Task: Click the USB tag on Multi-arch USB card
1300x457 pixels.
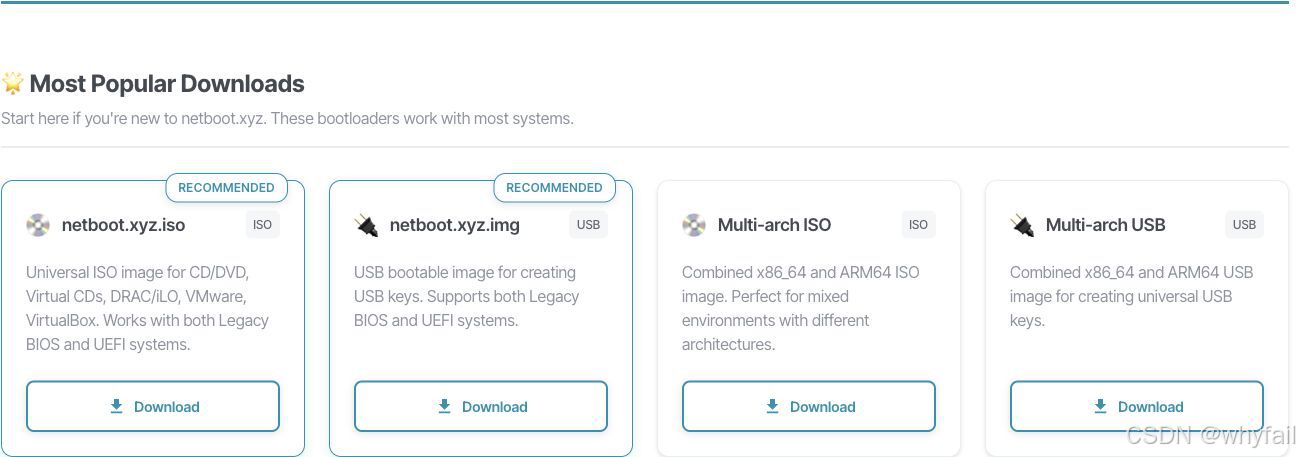Action: (1245, 225)
